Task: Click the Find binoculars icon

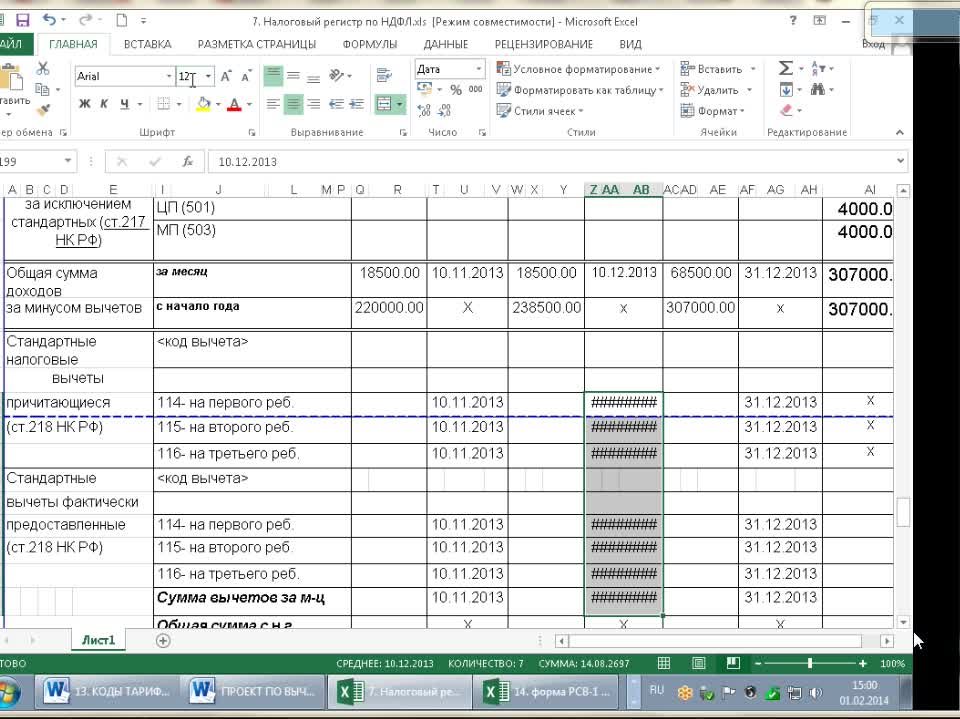Action: click(818, 90)
